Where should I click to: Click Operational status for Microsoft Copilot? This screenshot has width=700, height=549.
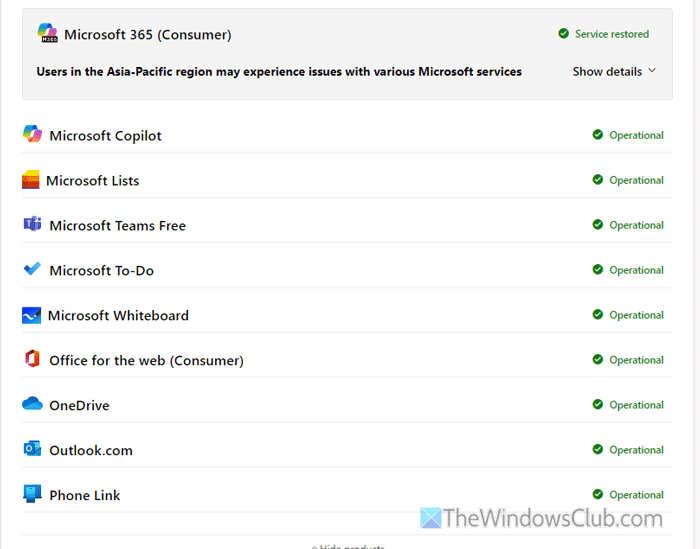pyautogui.click(x=637, y=135)
